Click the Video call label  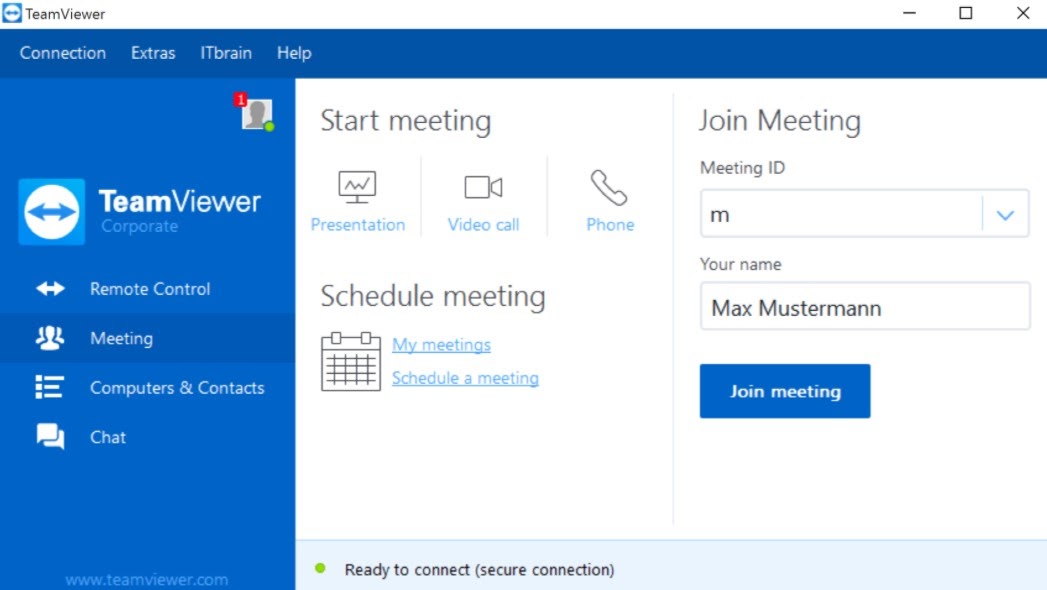(483, 225)
